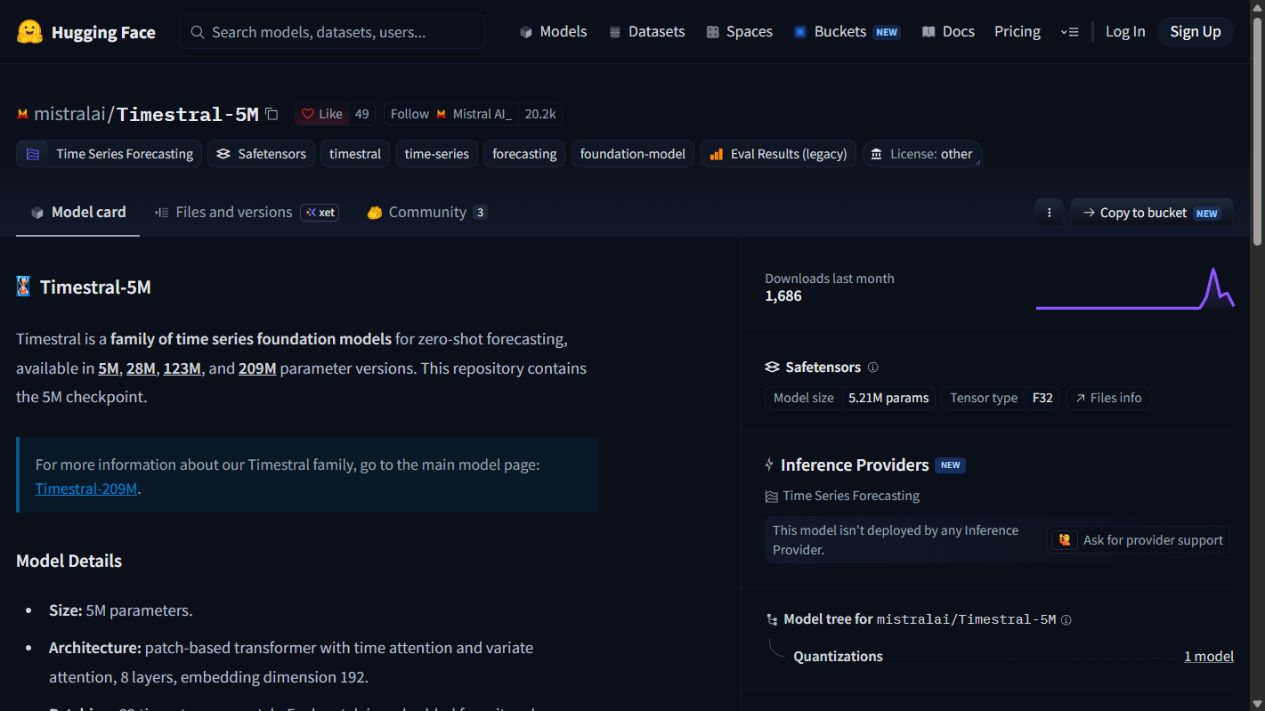Image resolution: width=1265 pixels, height=711 pixels.
Task: Click the Hugging Face logo
Action: tap(86, 32)
